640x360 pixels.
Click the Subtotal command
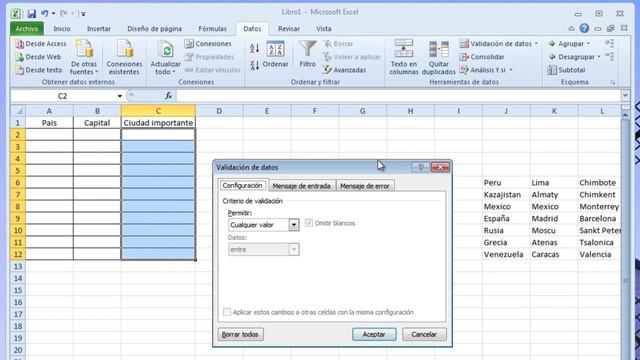pos(567,70)
